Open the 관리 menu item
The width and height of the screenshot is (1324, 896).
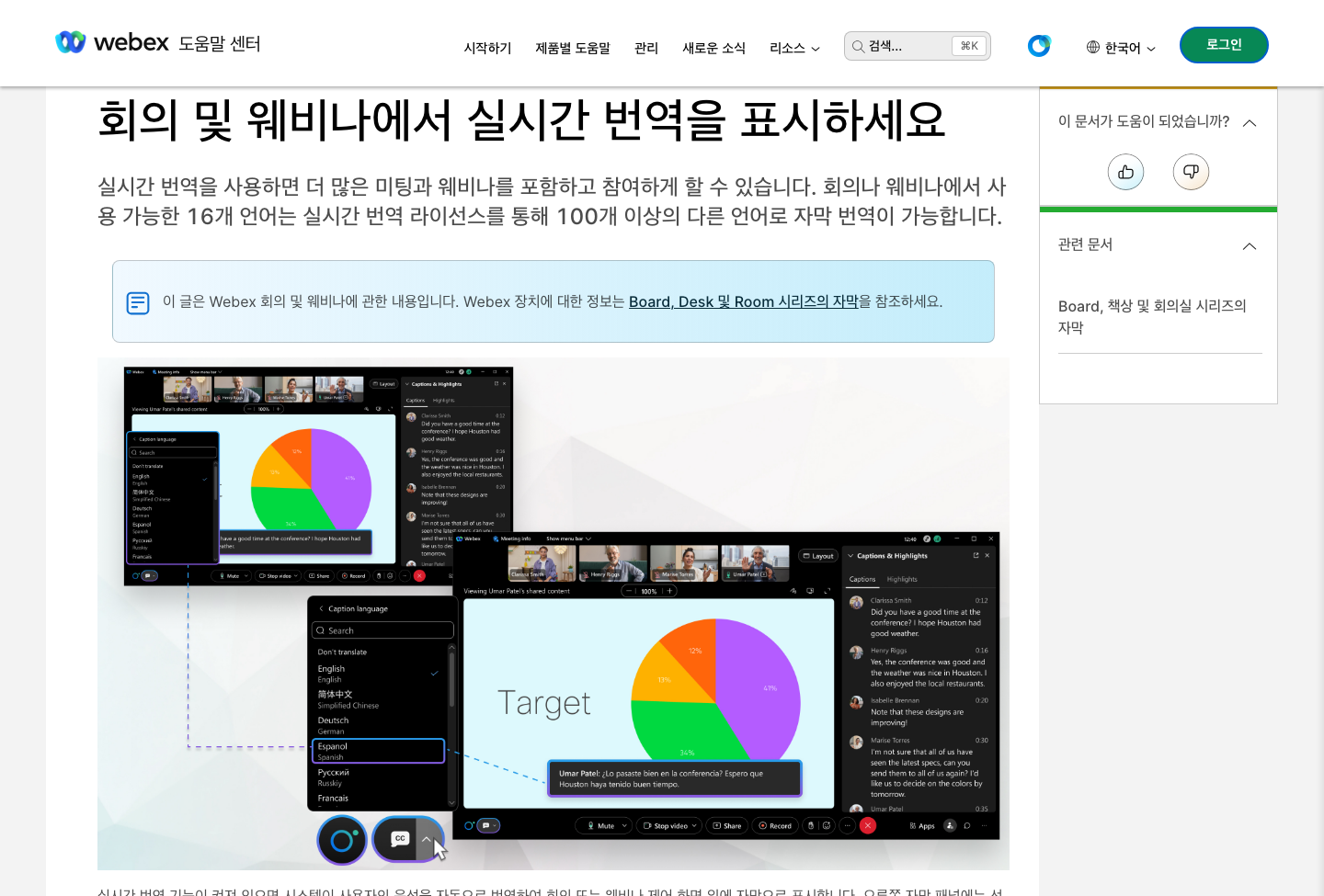click(x=646, y=48)
